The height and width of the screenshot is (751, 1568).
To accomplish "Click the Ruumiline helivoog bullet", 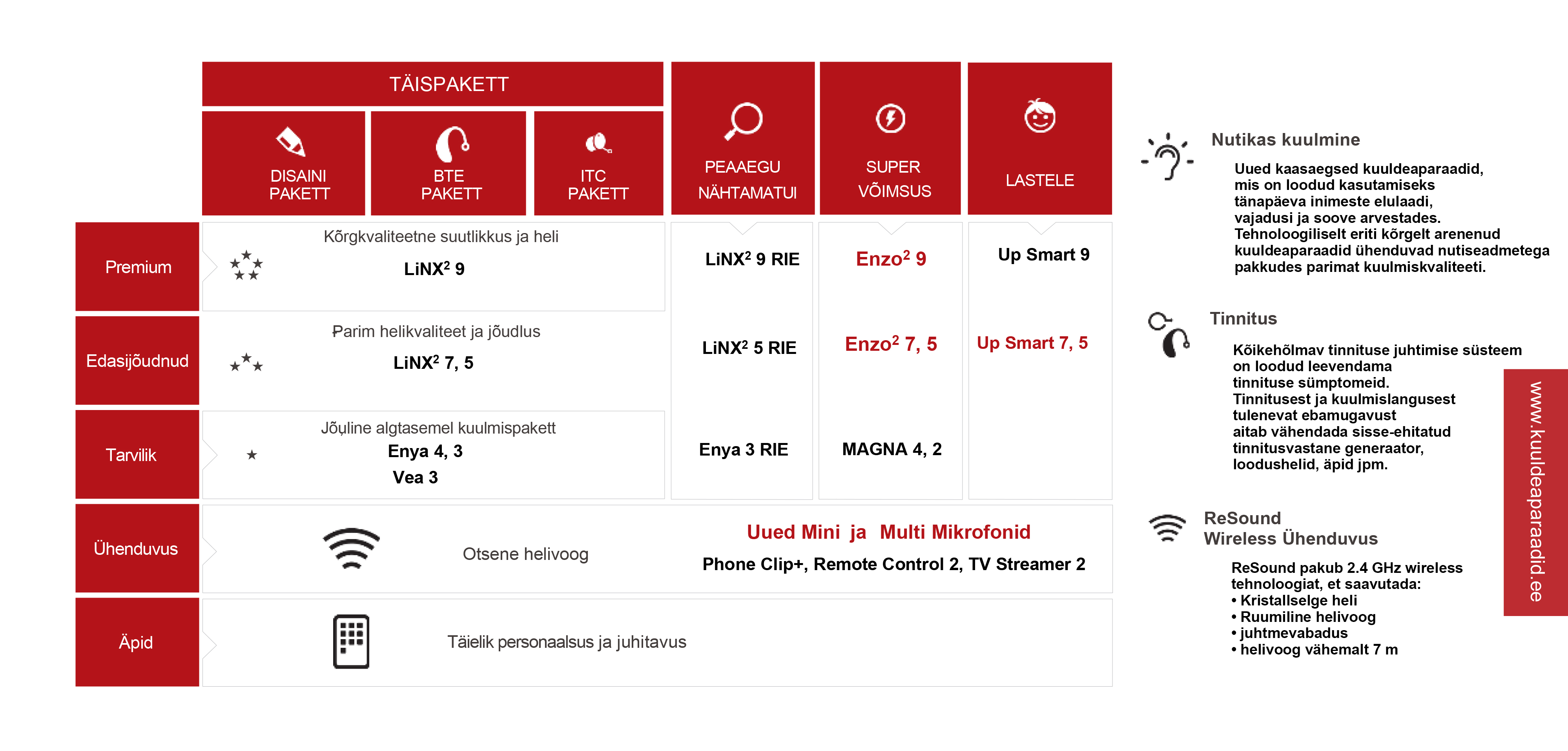I will [1303, 616].
